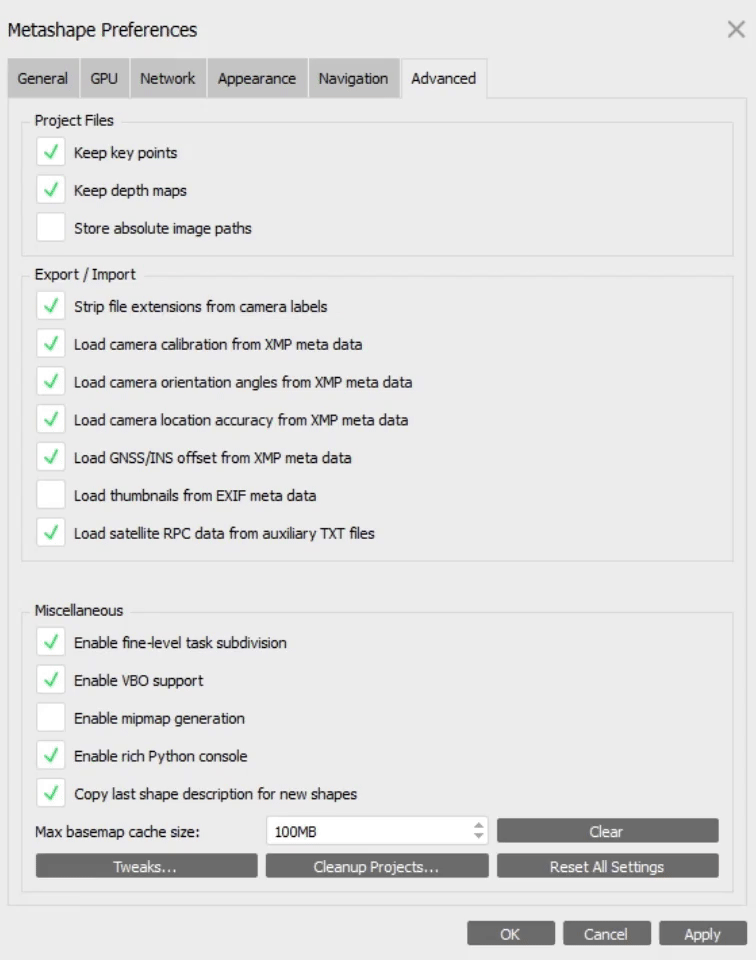Screen dimensions: 756x960
Task: Decrease Max basemap cache size with down arrow
Action: (x=479, y=837)
